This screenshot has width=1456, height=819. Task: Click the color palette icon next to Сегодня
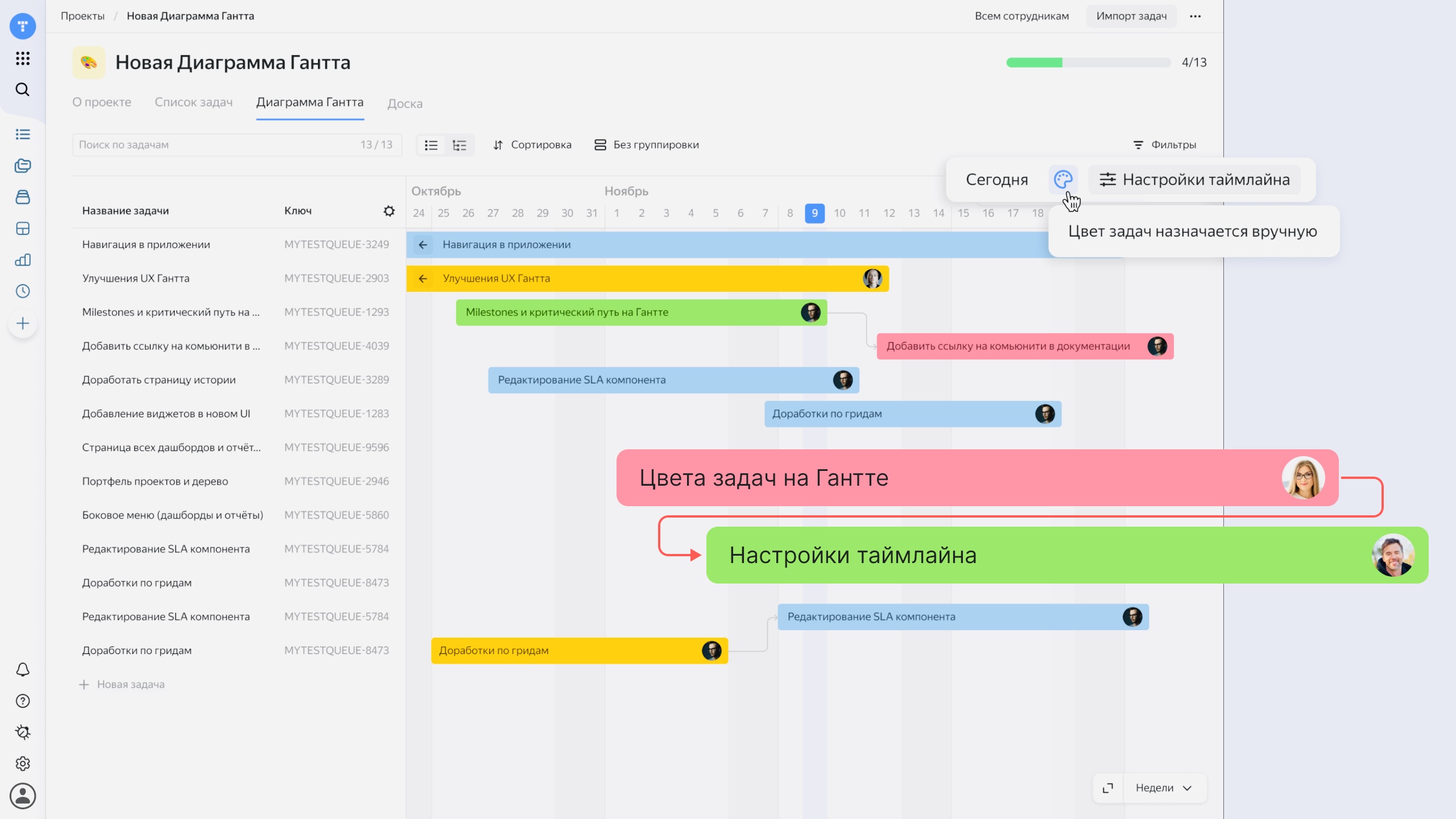1062,180
